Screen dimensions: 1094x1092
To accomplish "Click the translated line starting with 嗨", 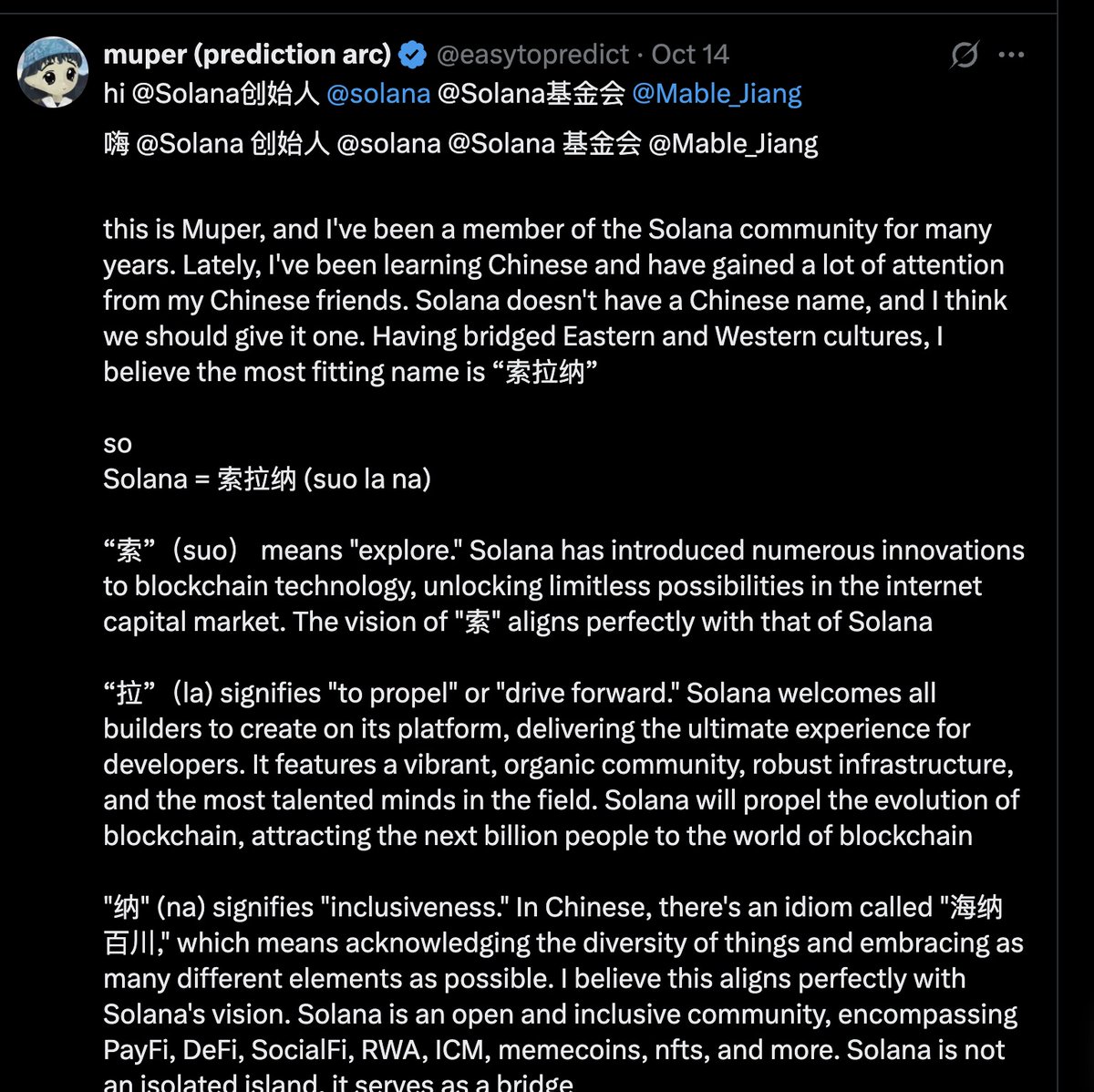I will point(460,143).
